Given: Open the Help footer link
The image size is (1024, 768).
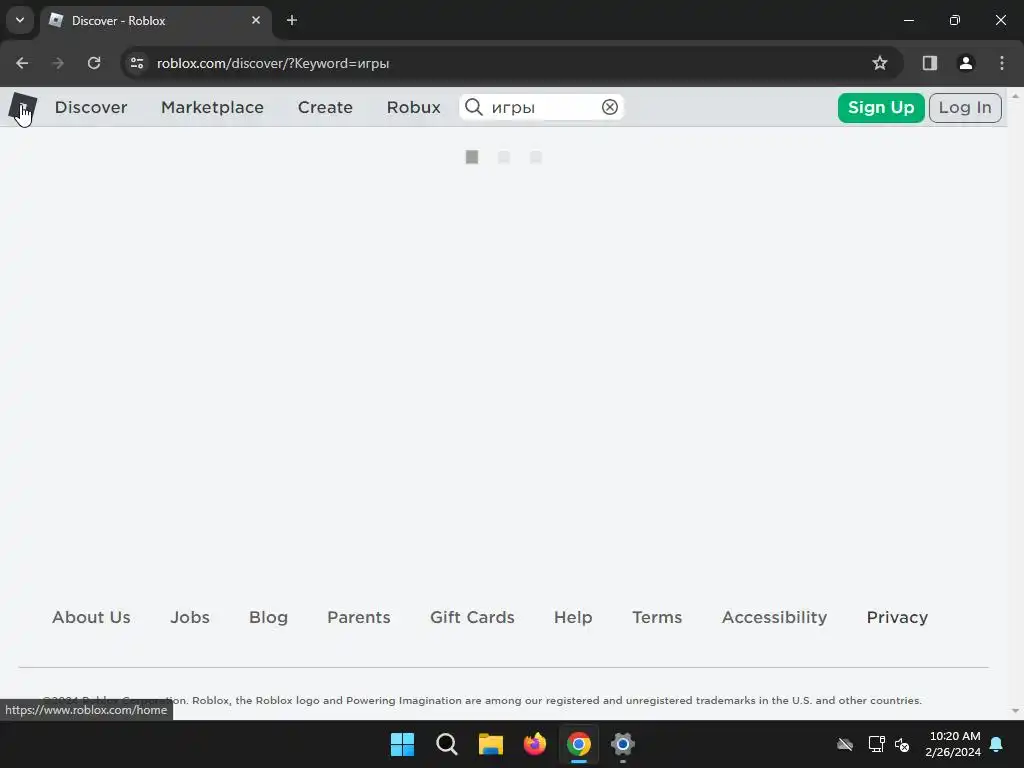Looking at the screenshot, I should [x=573, y=617].
